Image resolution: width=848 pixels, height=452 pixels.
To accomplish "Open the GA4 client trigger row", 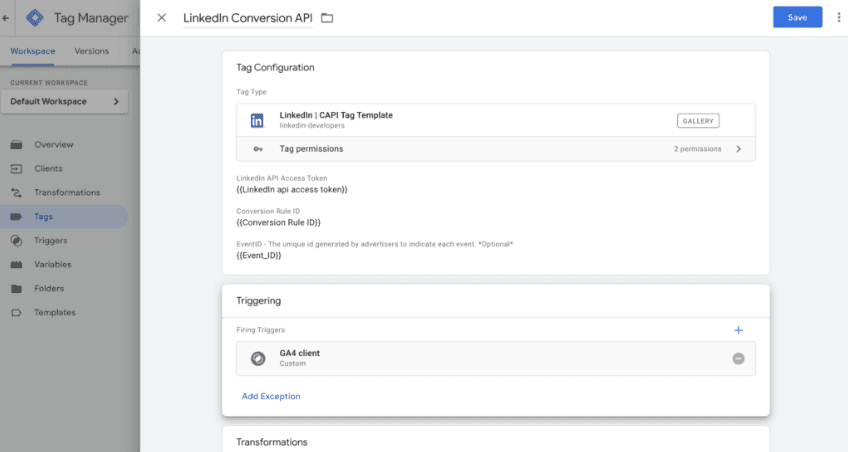I will pyautogui.click(x=495, y=358).
